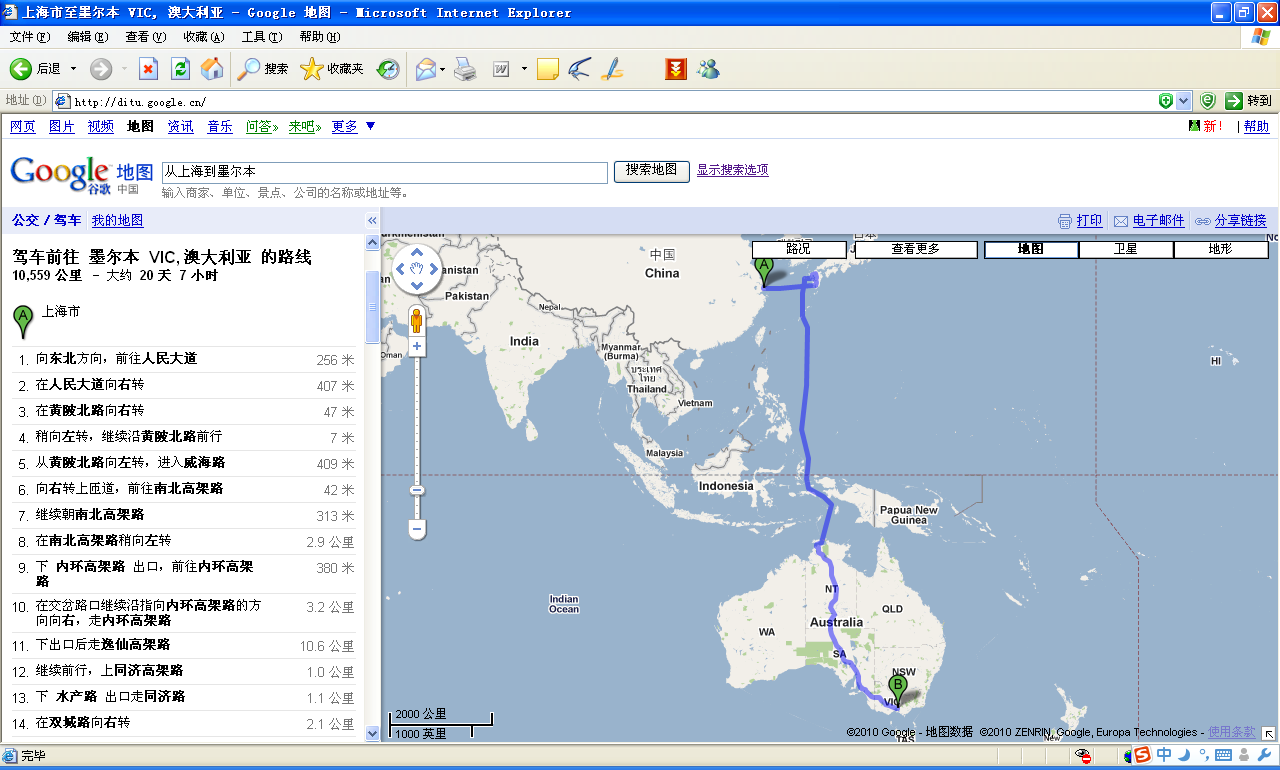1280x770 pixels.
Task: Open the 我的地图 (My Maps) tab link
Action: 117,221
